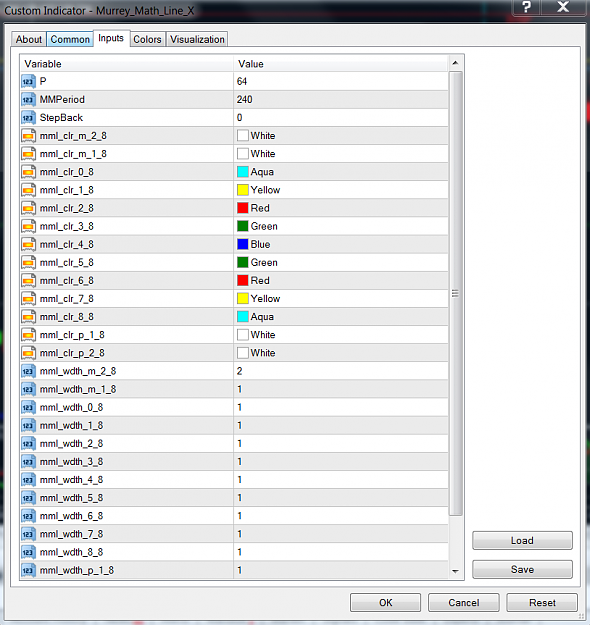Viewport: 590px width, 625px height.
Task: Click the integer icon beside mml_wdth_4_8
Action: click(28, 480)
